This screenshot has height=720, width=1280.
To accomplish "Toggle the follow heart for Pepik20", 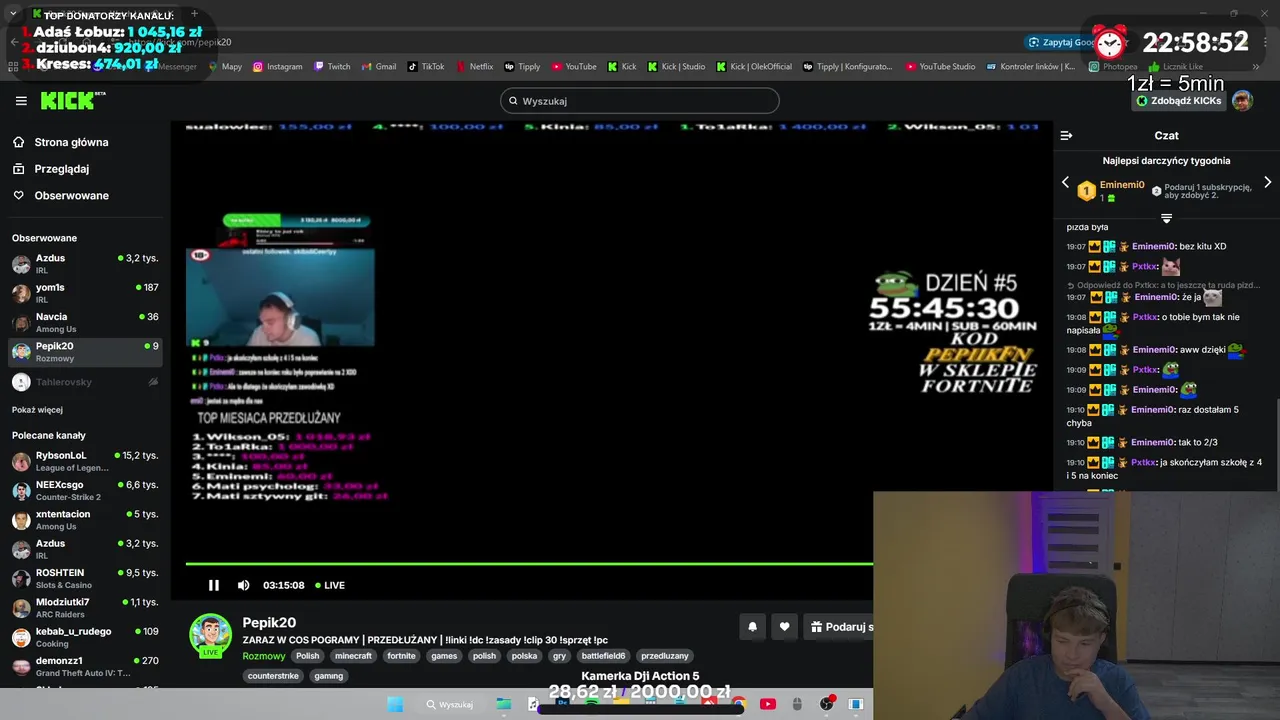I will point(784,627).
